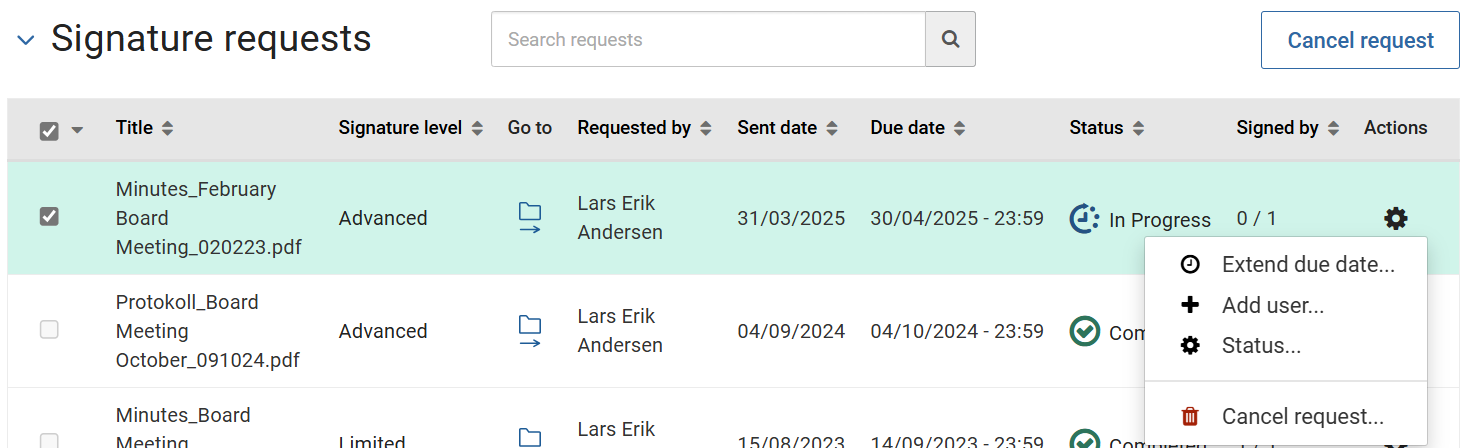This screenshot has height=448, width=1483.
Task: Click the completed checkmark icon for Protokoll row
Action: tap(1084, 331)
